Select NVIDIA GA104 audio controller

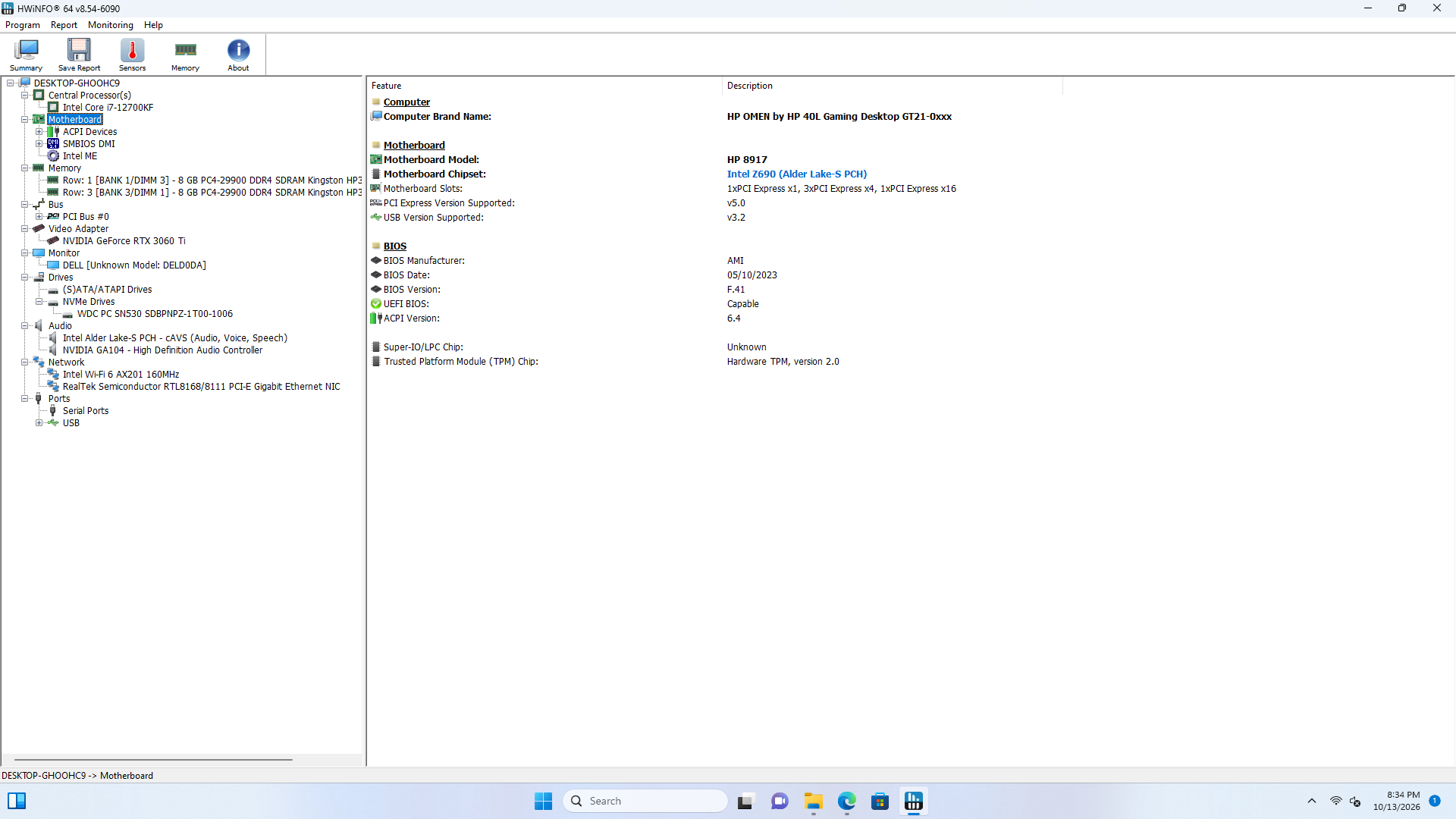(162, 350)
